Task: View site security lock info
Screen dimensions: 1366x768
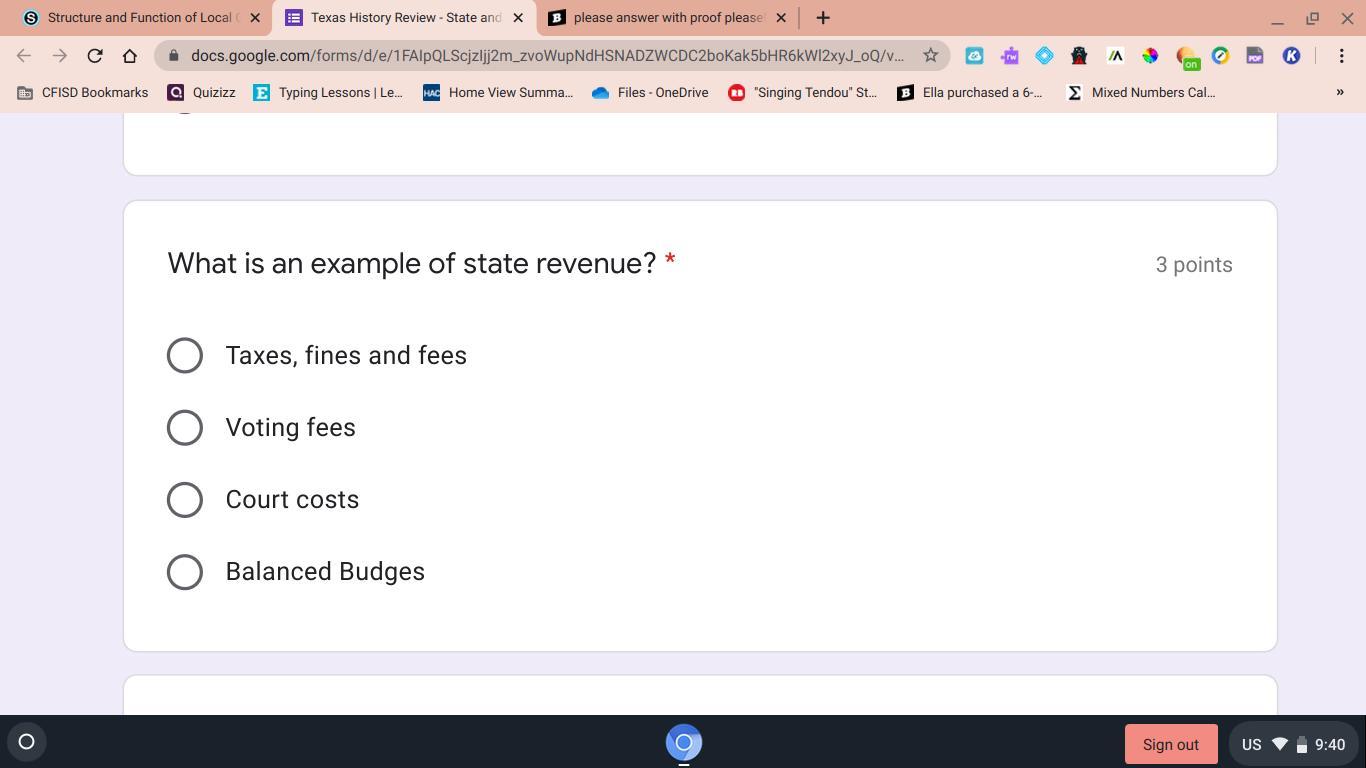Action: point(173,56)
